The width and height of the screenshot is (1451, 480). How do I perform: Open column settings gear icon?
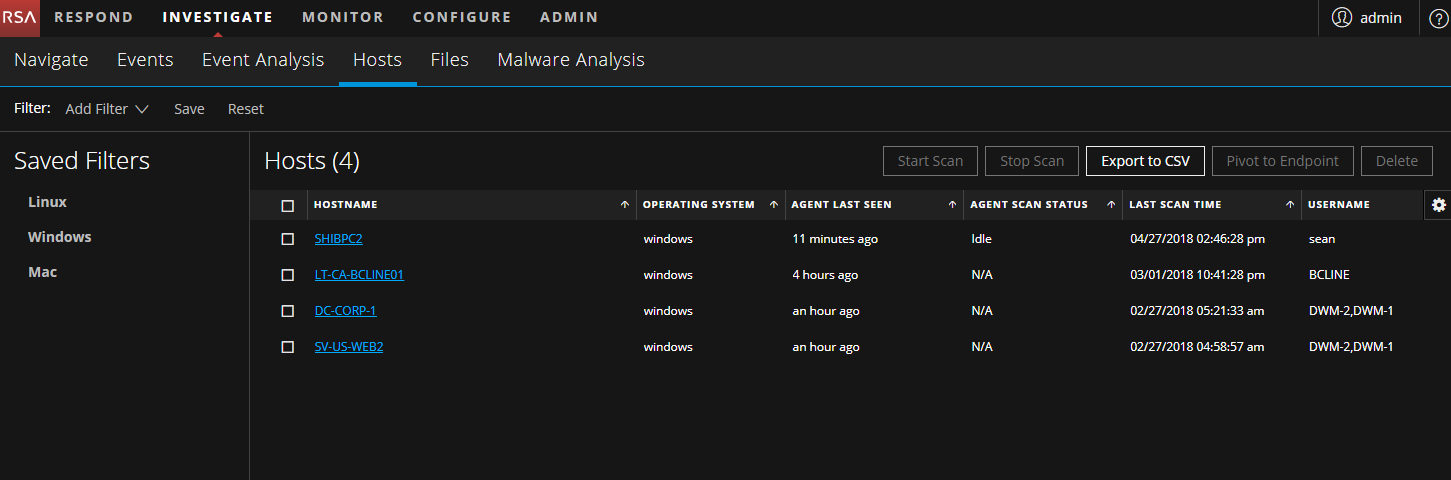[1438, 205]
